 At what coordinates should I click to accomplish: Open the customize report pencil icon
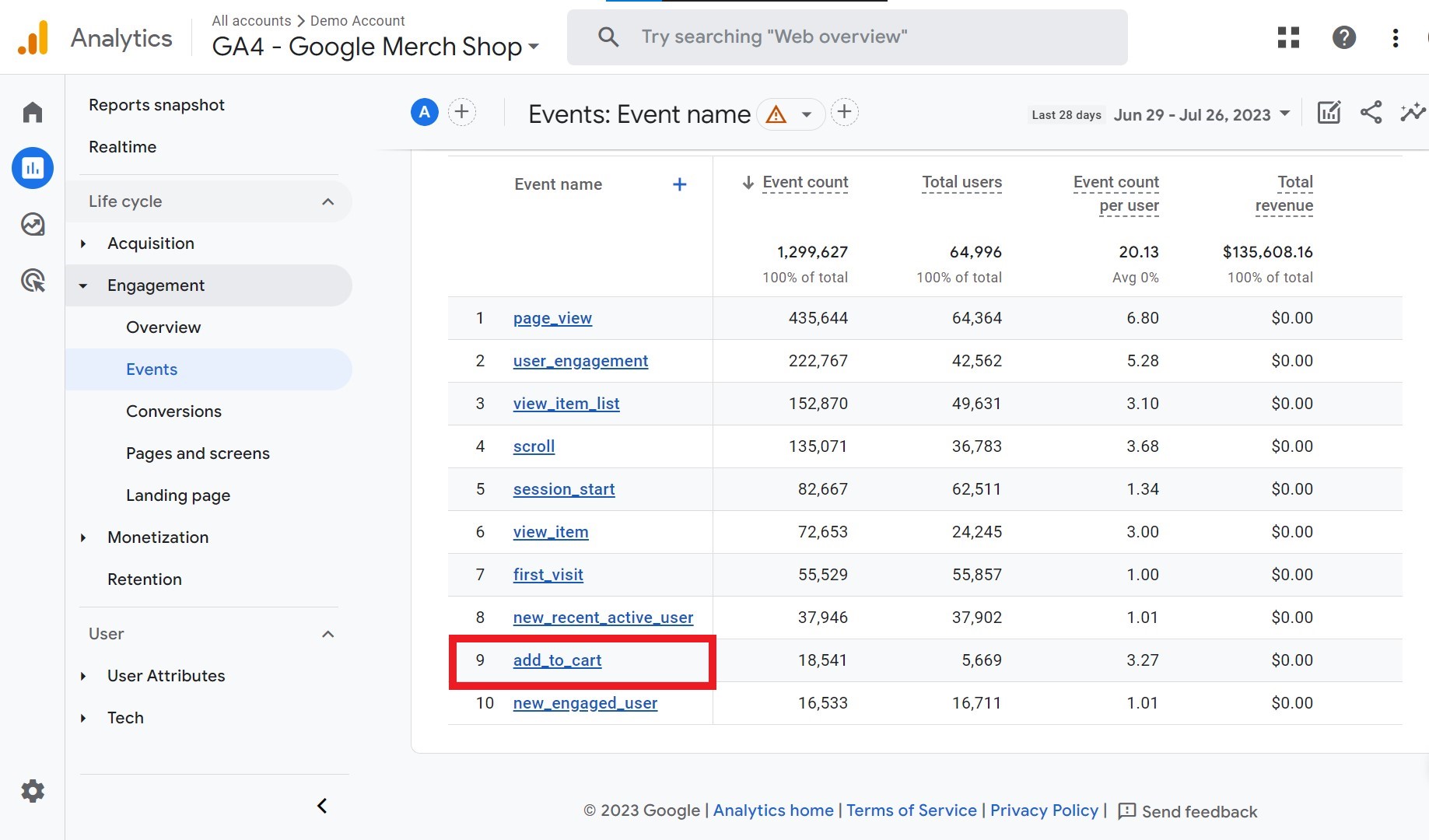tap(1329, 113)
